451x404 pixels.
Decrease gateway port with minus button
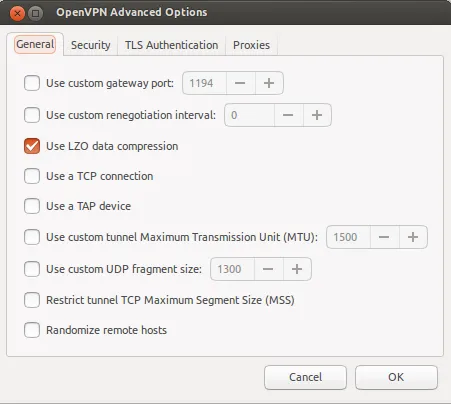241,83
